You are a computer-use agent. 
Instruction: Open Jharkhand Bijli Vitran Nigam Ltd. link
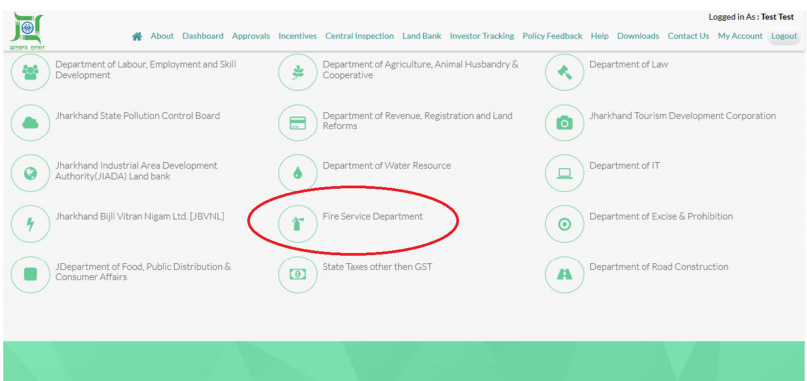click(x=140, y=216)
